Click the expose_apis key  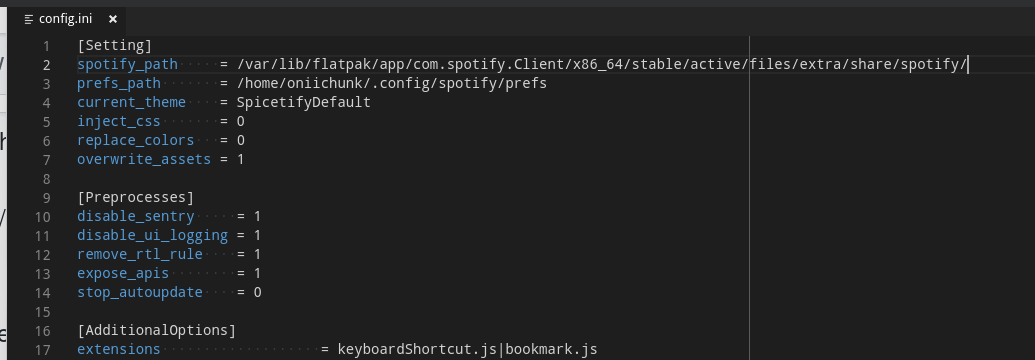click(x=123, y=274)
